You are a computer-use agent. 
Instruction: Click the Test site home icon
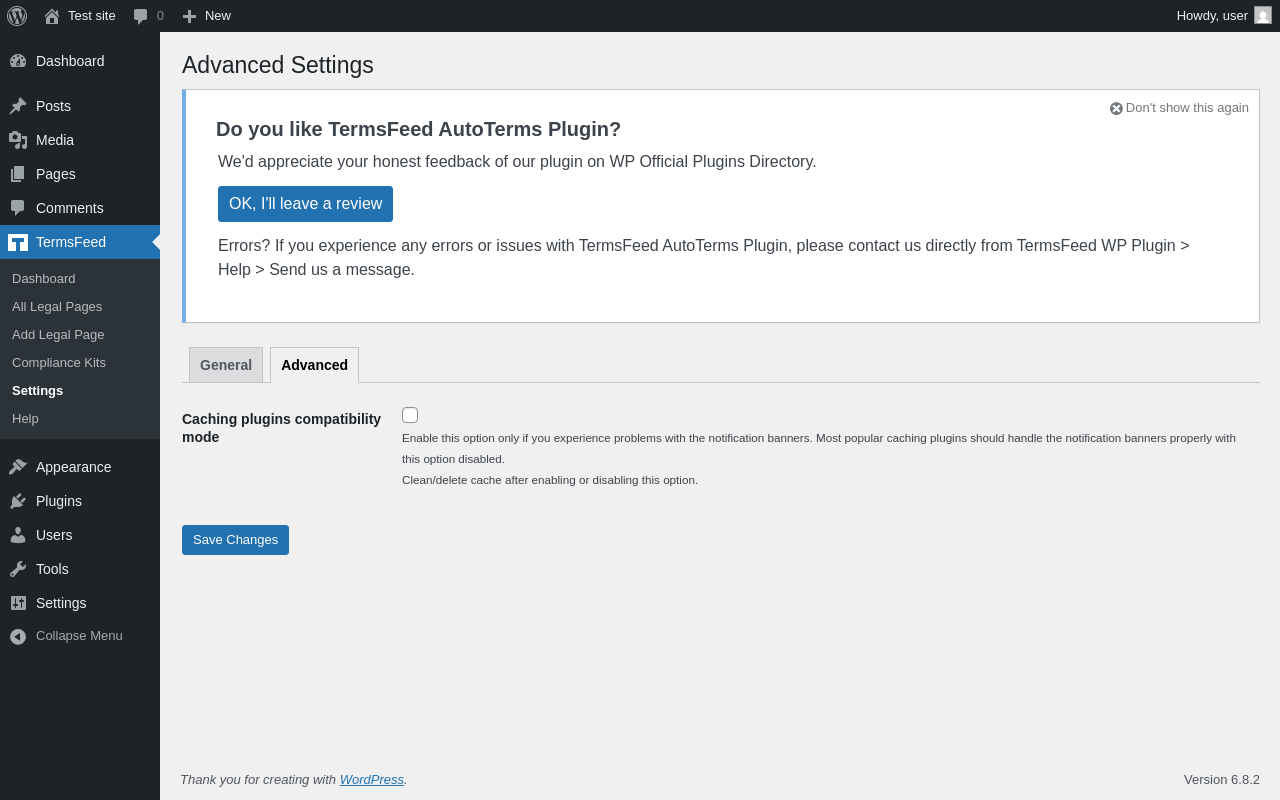[52, 16]
